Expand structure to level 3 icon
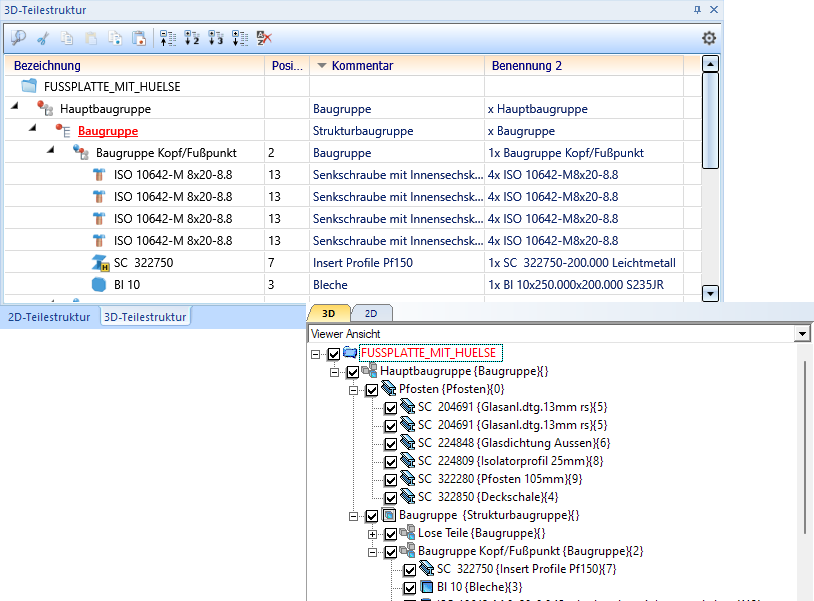 pyautogui.click(x=216, y=38)
